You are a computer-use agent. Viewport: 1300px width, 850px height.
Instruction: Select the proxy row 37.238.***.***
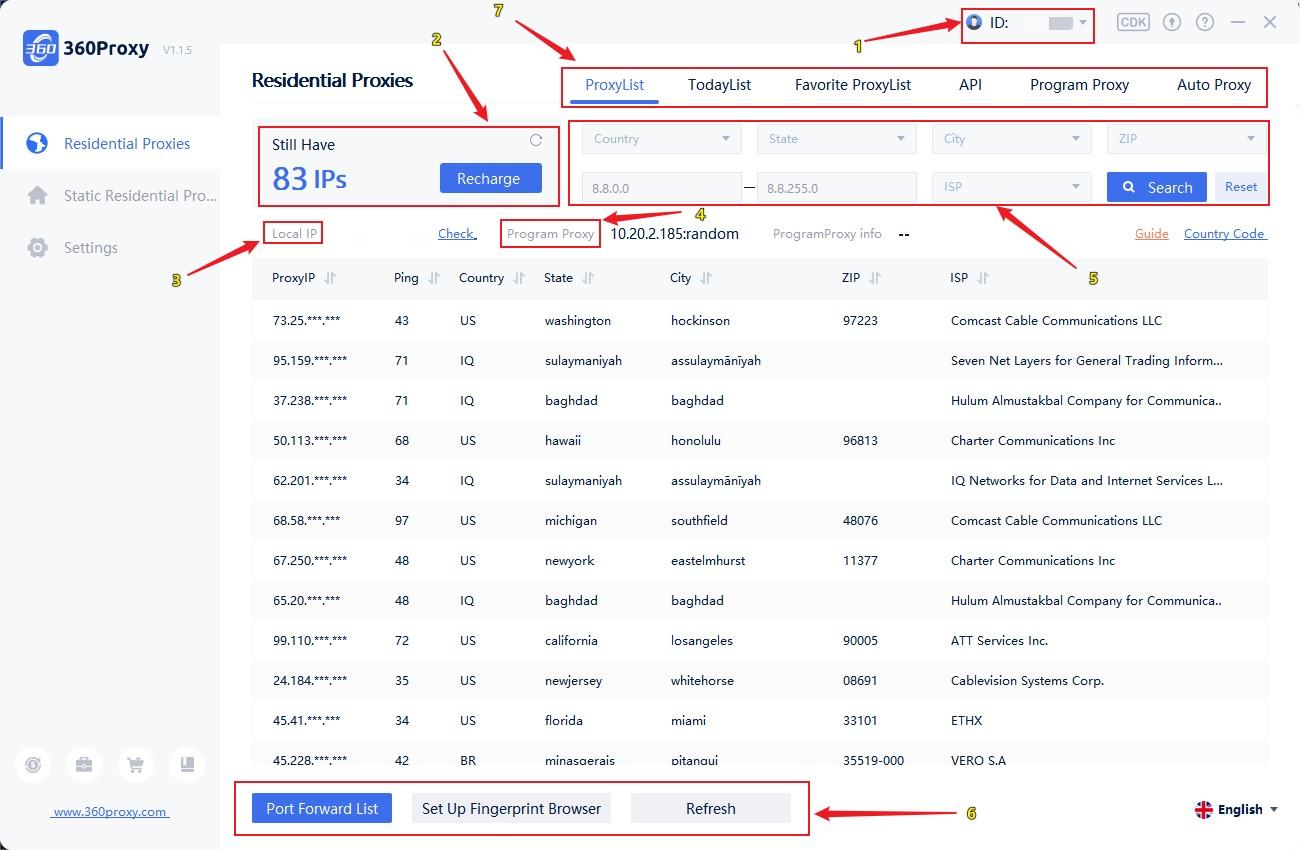(x=760, y=400)
